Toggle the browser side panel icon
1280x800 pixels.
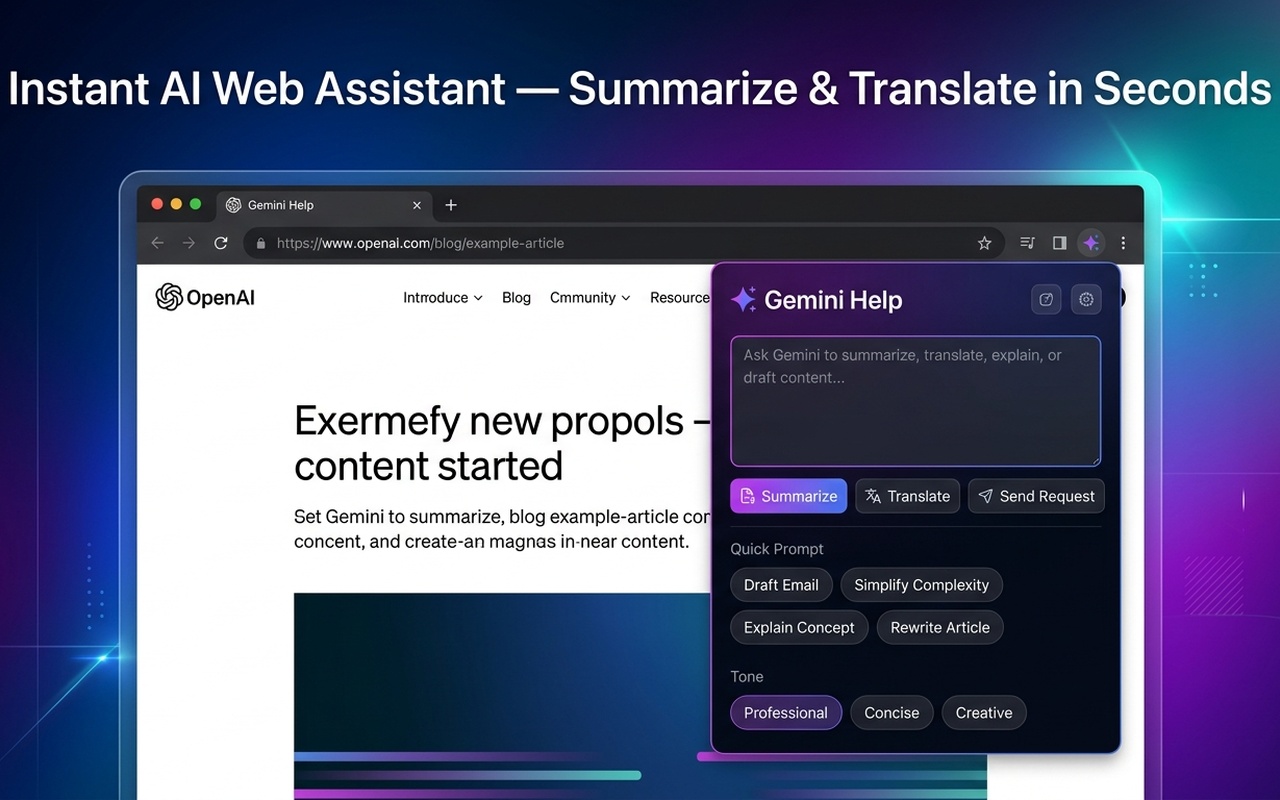pos(1059,243)
